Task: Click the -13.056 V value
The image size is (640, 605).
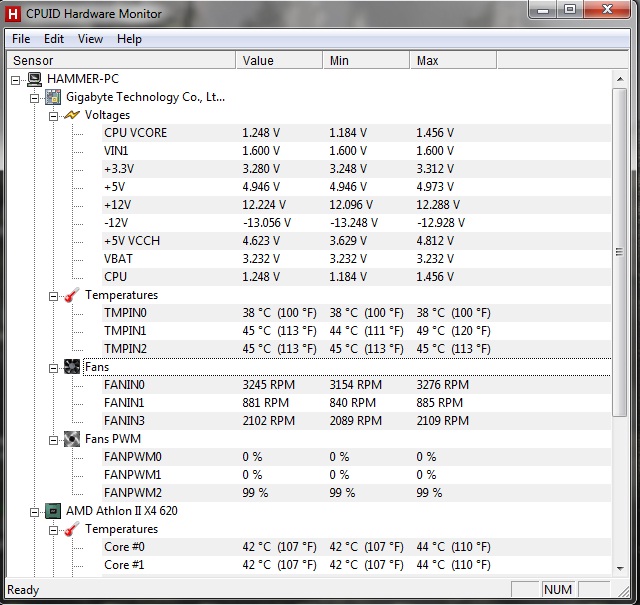Action: click(267, 223)
